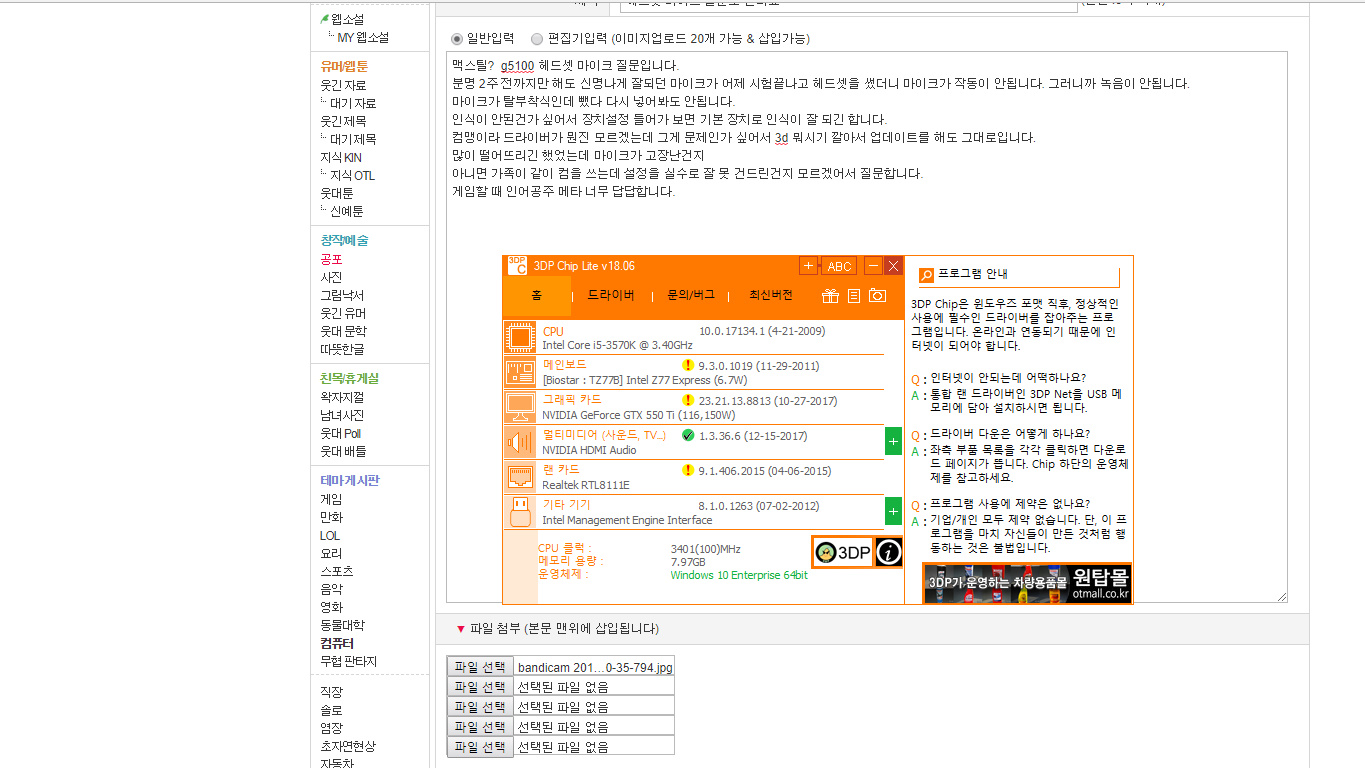The image size is (1365, 768).
Task: Click the 메인보드 motherboard icon
Action: (x=520, y=373)
